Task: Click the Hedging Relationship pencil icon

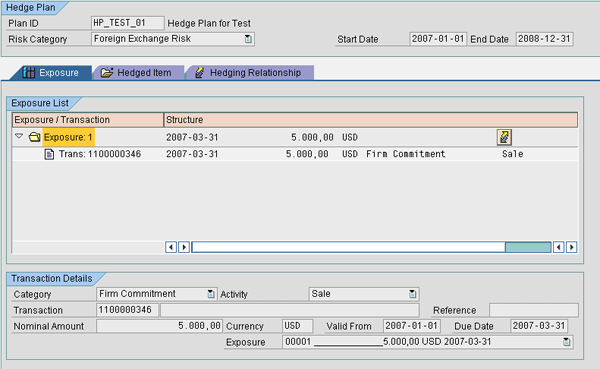Action: pos(199,72)
